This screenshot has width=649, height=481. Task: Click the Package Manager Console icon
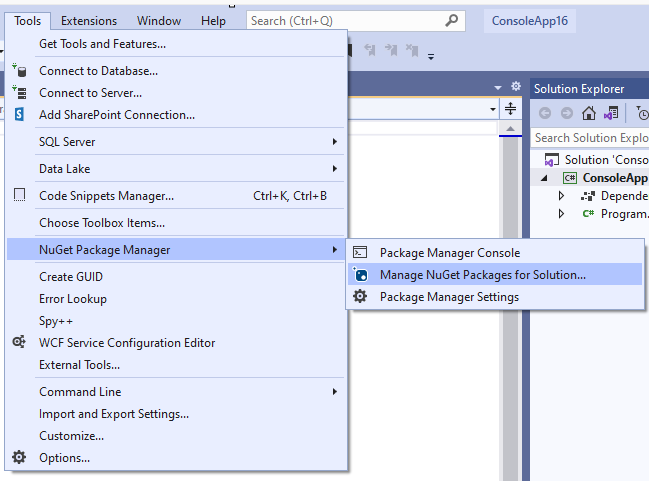tap(360, 252)
